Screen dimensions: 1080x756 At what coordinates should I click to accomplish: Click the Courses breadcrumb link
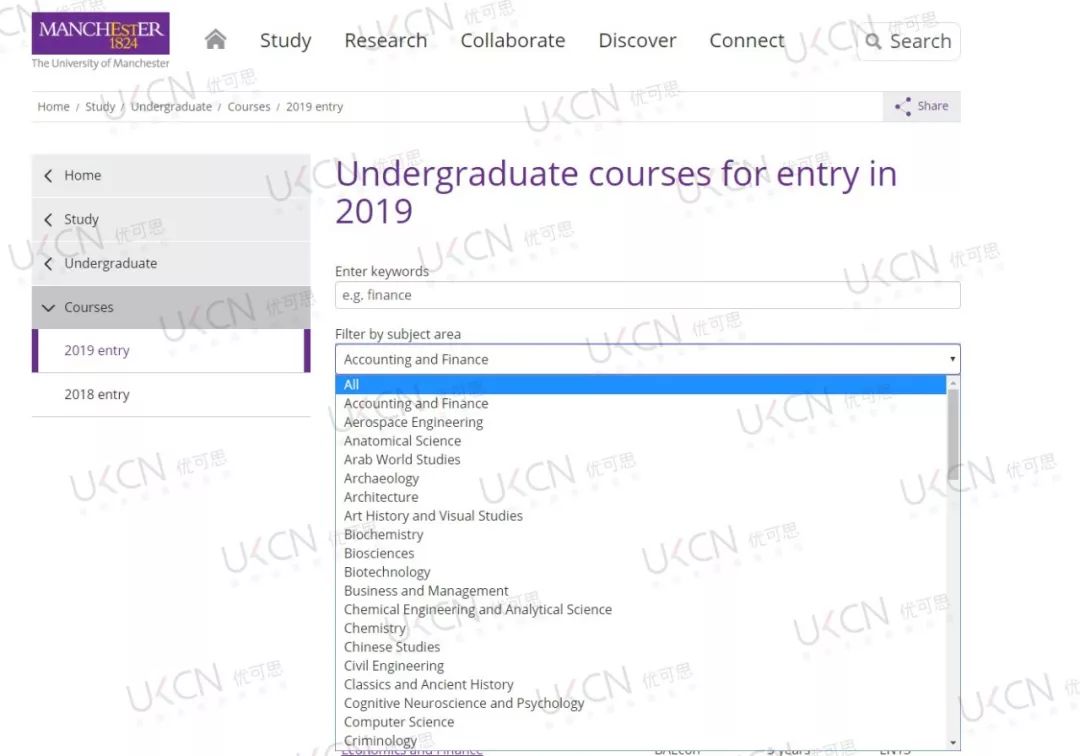[249, 107]
